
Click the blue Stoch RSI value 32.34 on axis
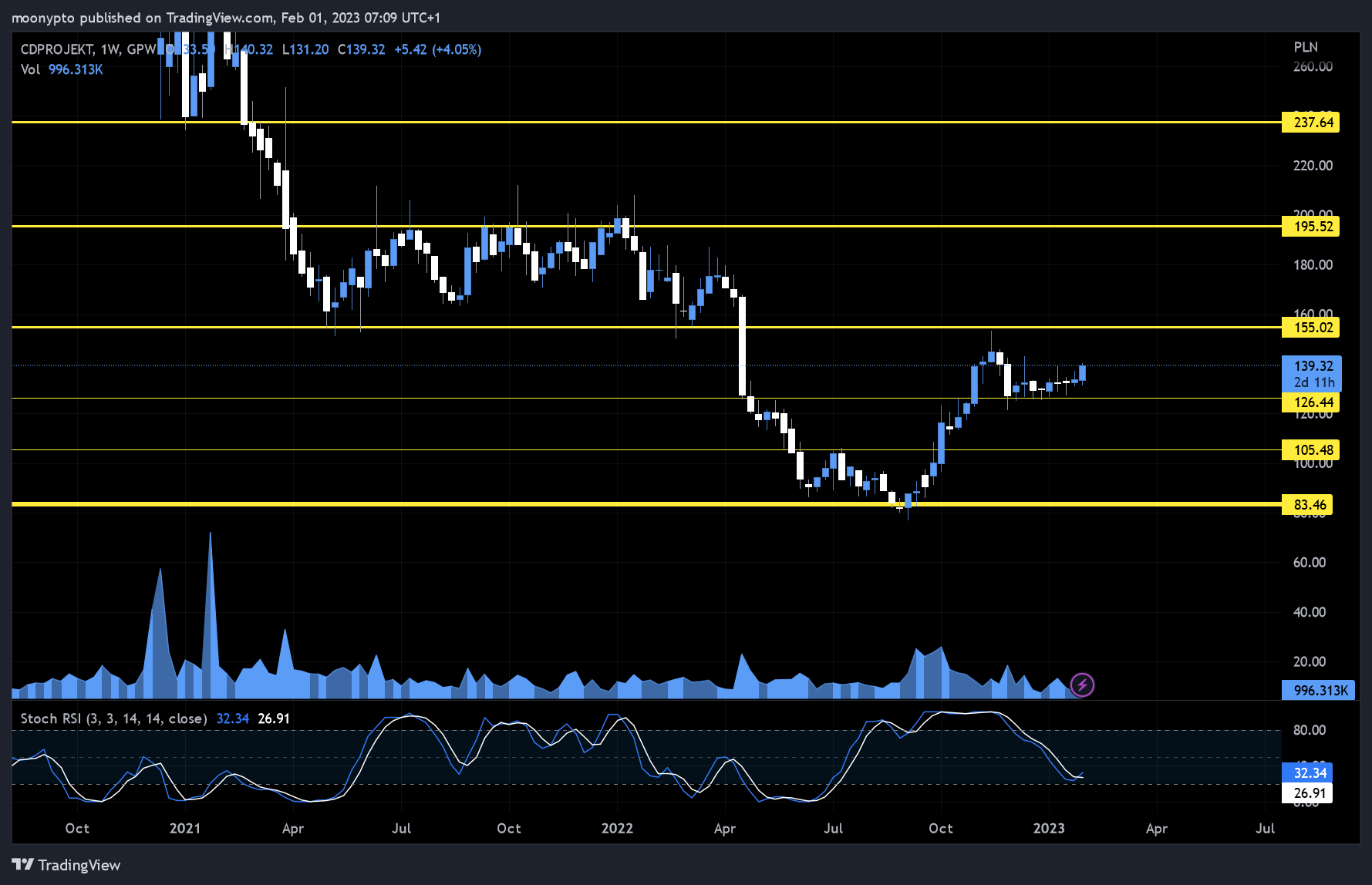pos(1307,772)
